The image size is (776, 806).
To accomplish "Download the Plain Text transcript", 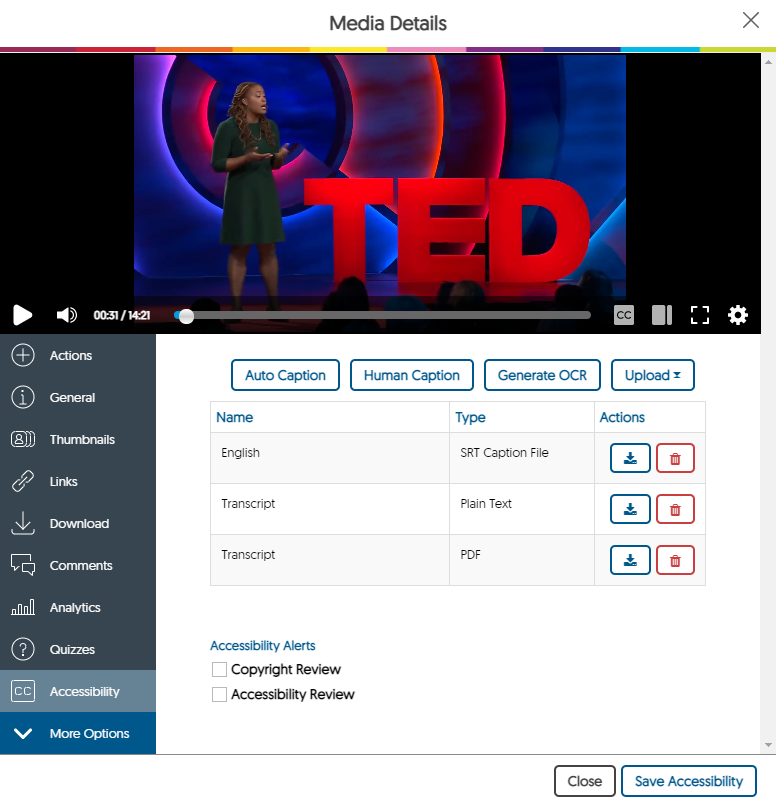I will [x=630, y=509].
